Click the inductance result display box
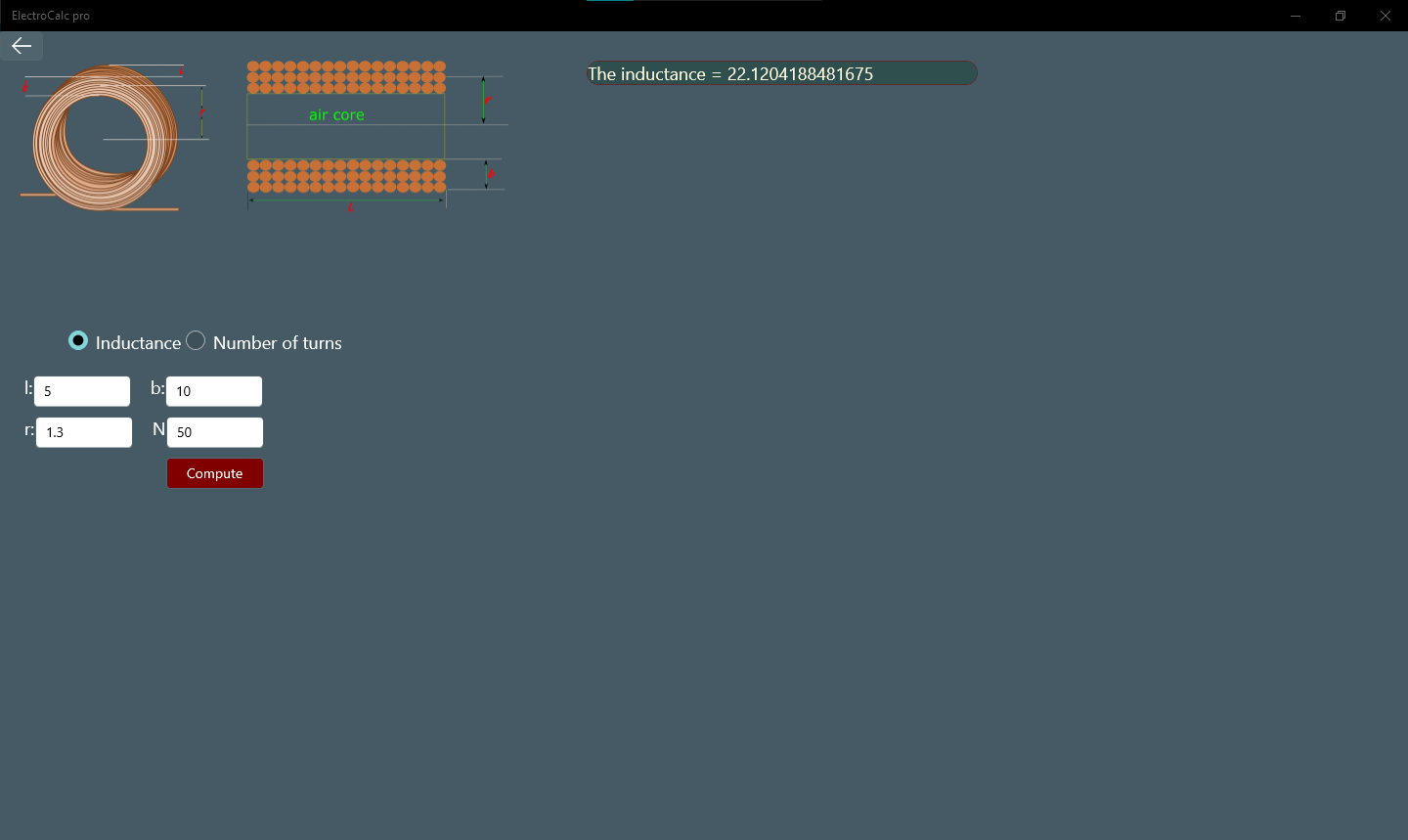This screenshot has height=840, width=1408. tap(781, 72)
